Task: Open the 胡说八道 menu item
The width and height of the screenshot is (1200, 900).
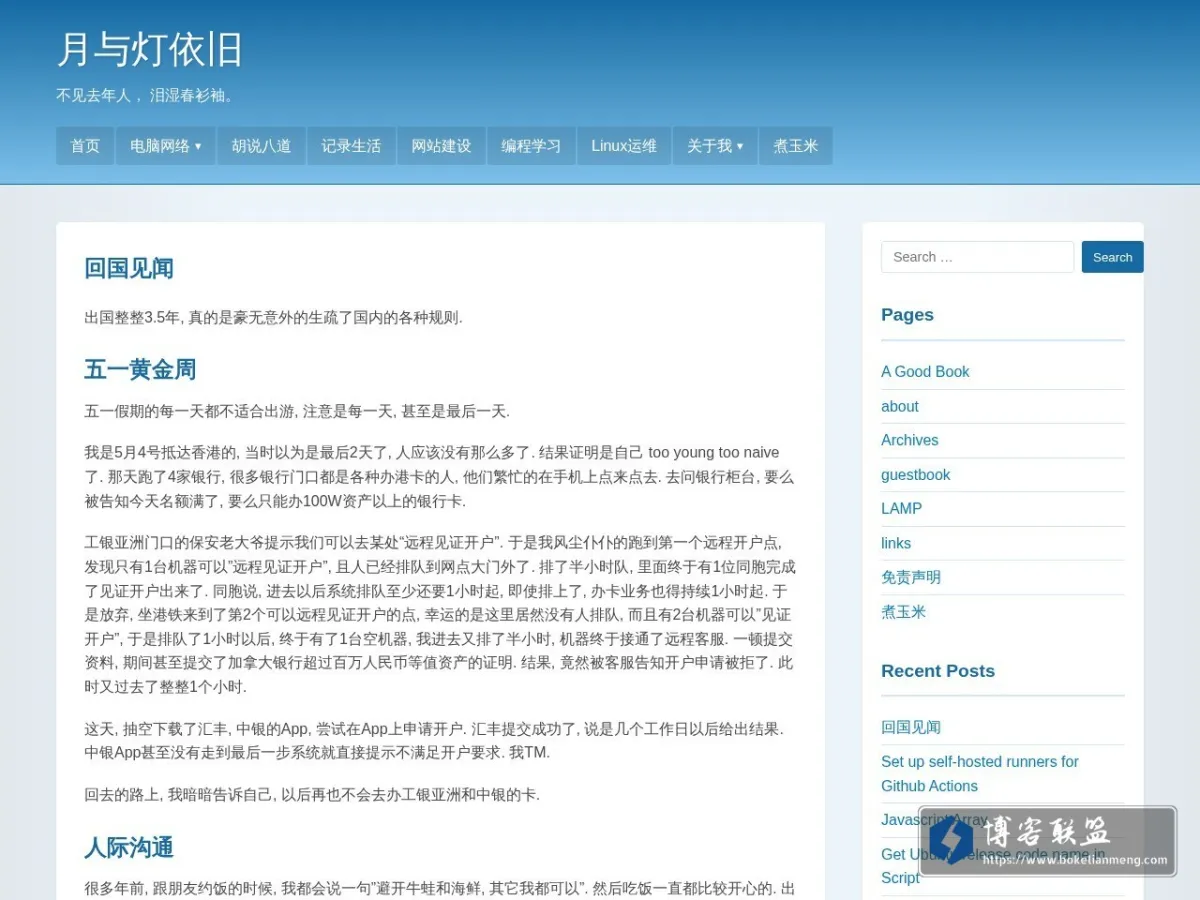Action: click(261, 146)
